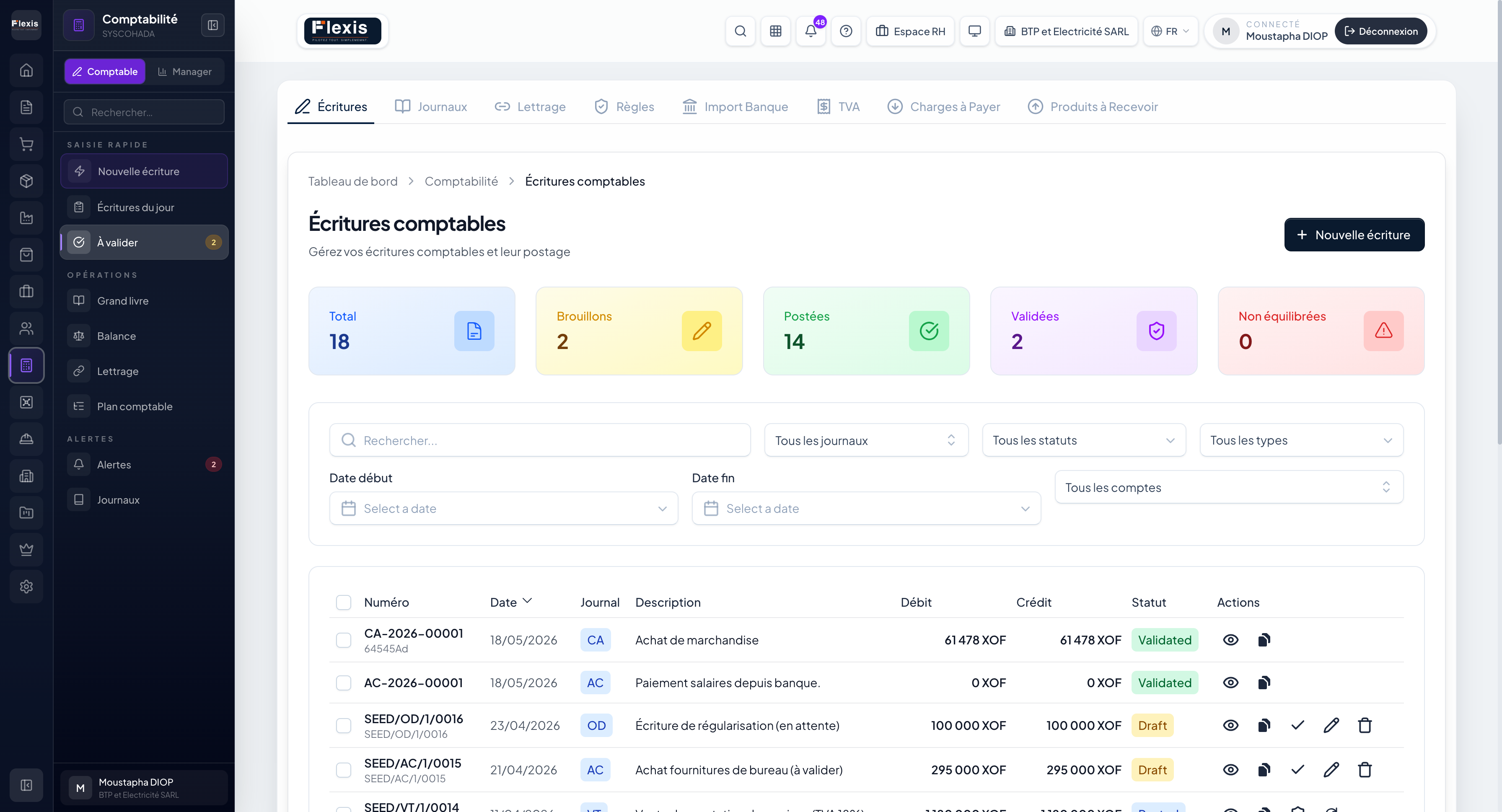Open the shopping cart module icon
The width and height of the screenshot is (1502, 812).
point(26,144)
